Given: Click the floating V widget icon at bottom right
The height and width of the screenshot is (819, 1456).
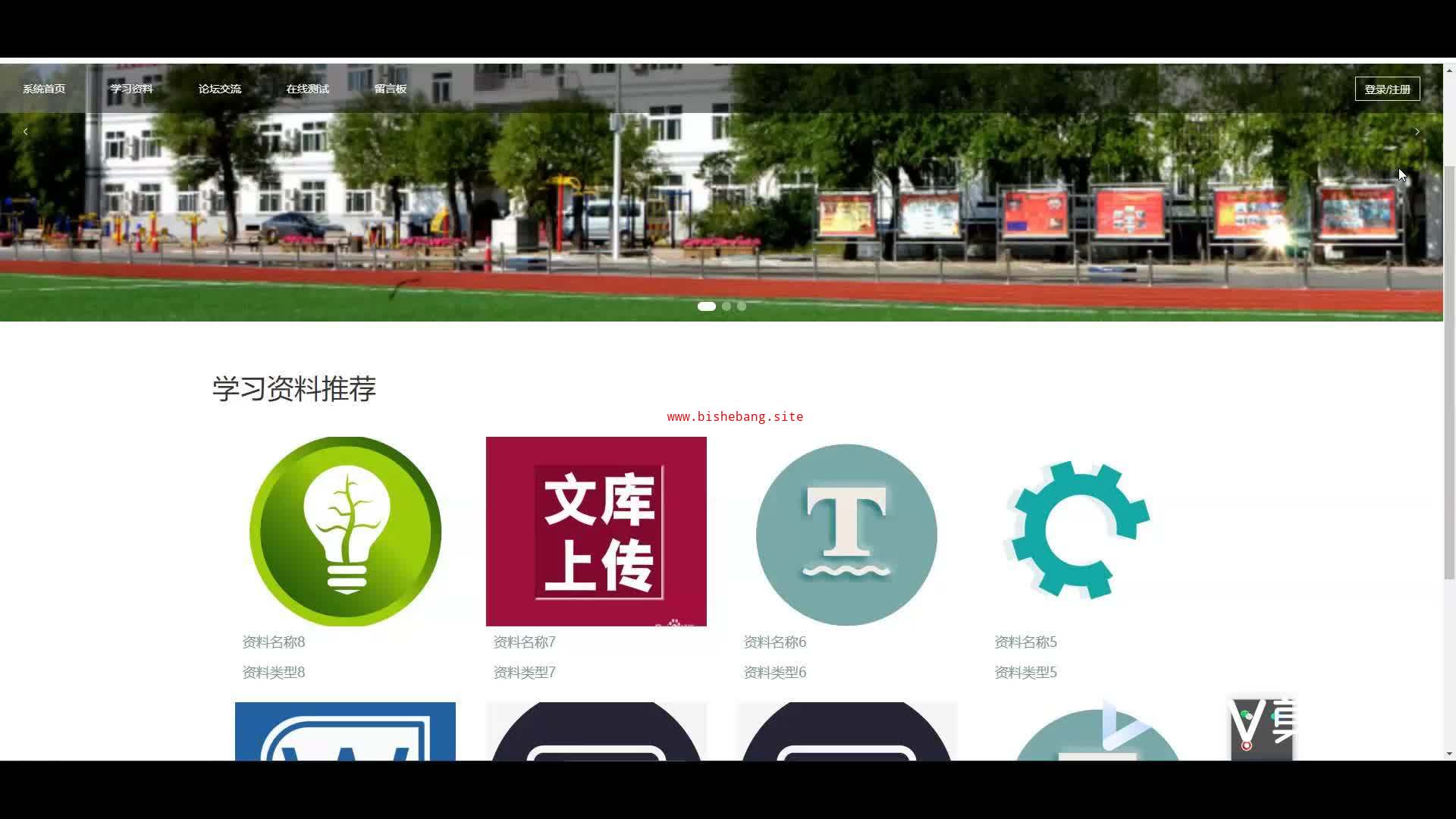Looking at the screenshot, I should coord(1261,728).
